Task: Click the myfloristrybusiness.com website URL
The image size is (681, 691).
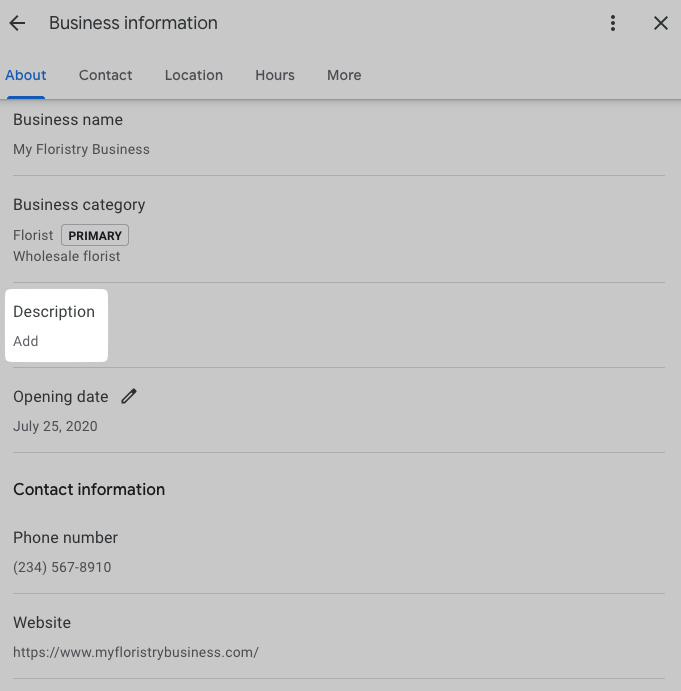Action: pyautogui.click(x=136, y=652)
